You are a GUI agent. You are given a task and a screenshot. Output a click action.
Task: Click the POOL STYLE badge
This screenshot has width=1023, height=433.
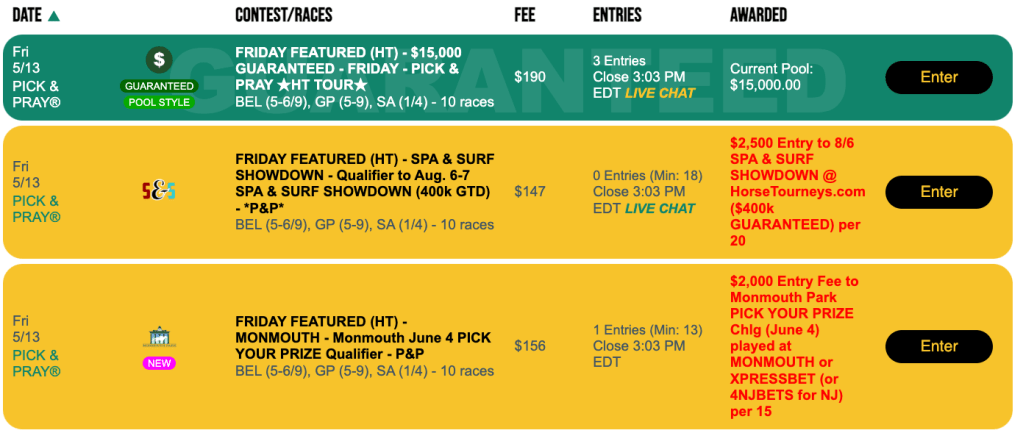click(x=159, y=102)
